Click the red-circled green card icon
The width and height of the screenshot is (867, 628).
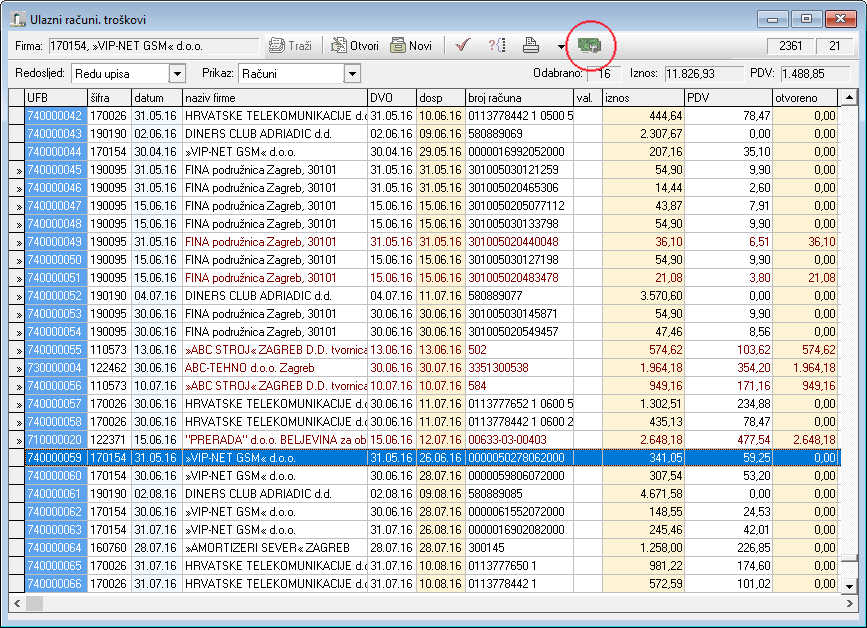pos(589,45)
